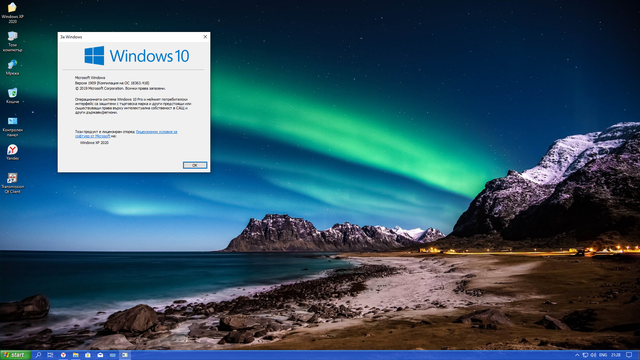Screen dimensions: 640x360
Task: Open Yandex browser from the taskbar
Action: tap(63, 355)
